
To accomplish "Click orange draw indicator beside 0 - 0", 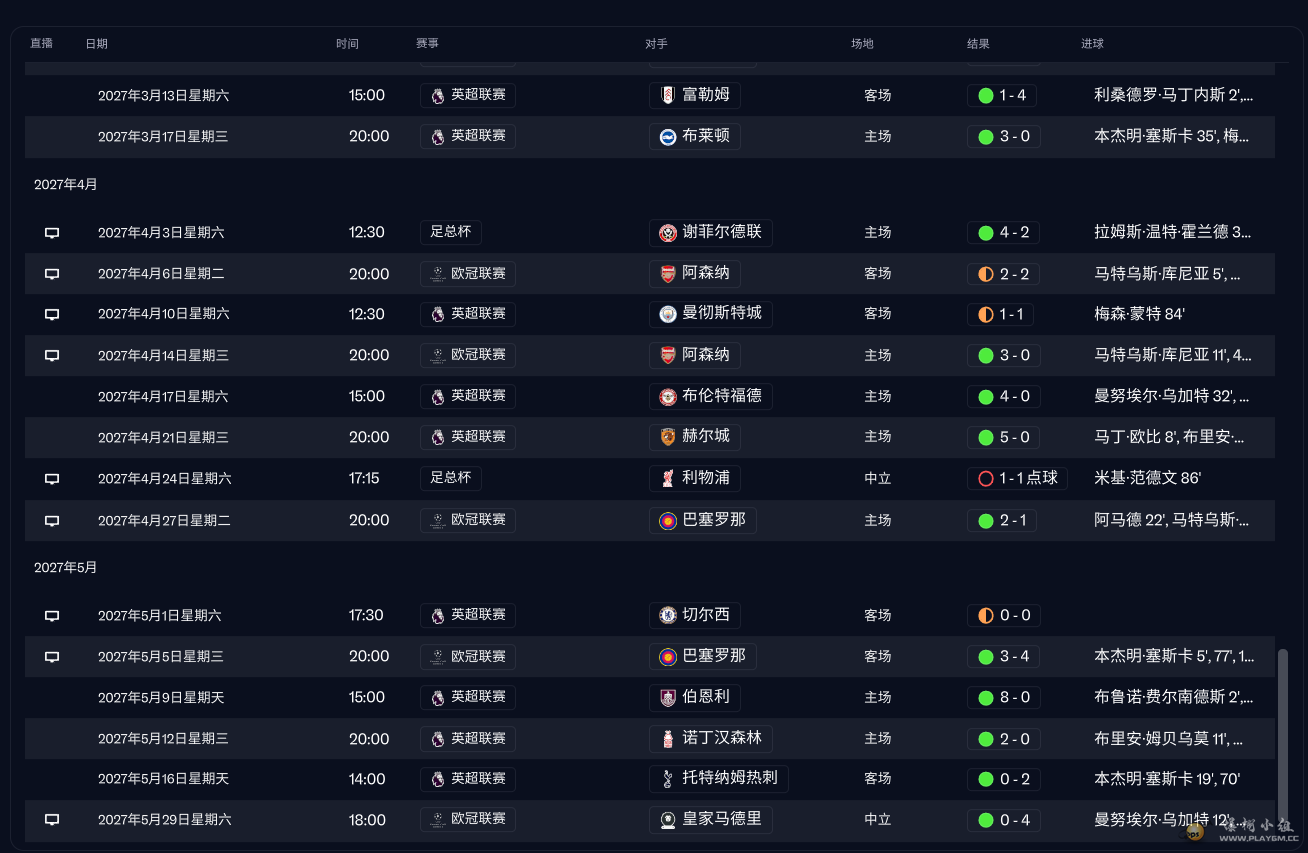I will tap(985, 615).
